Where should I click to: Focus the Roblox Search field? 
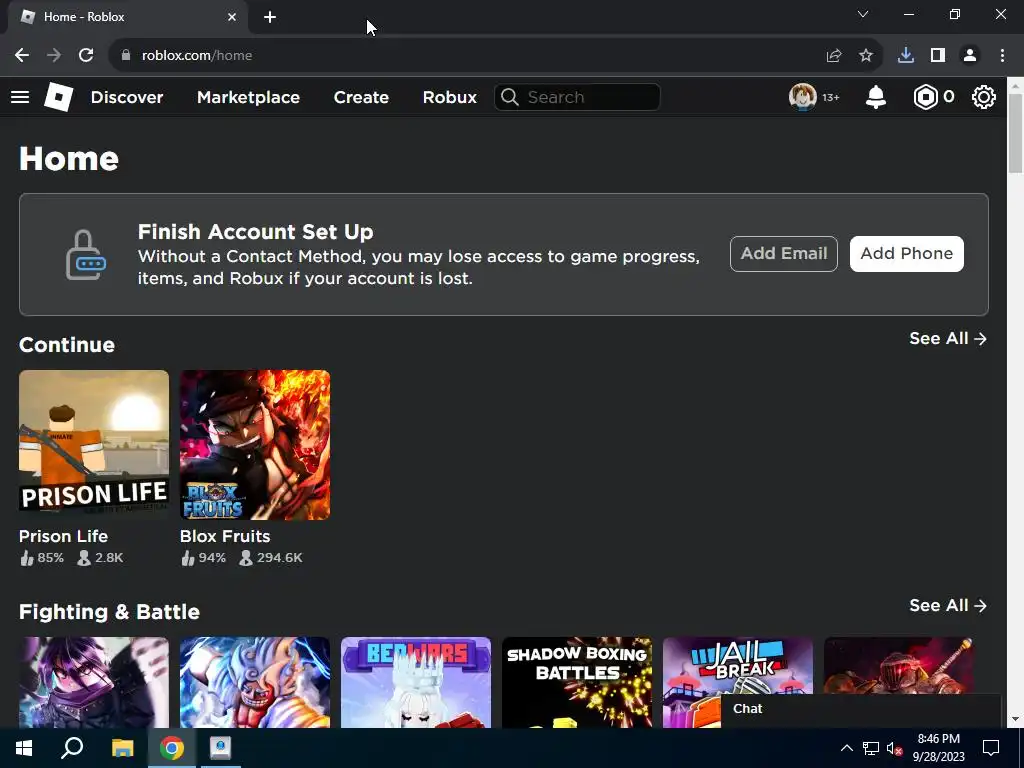pyautogui.click(x=577, y=97)
